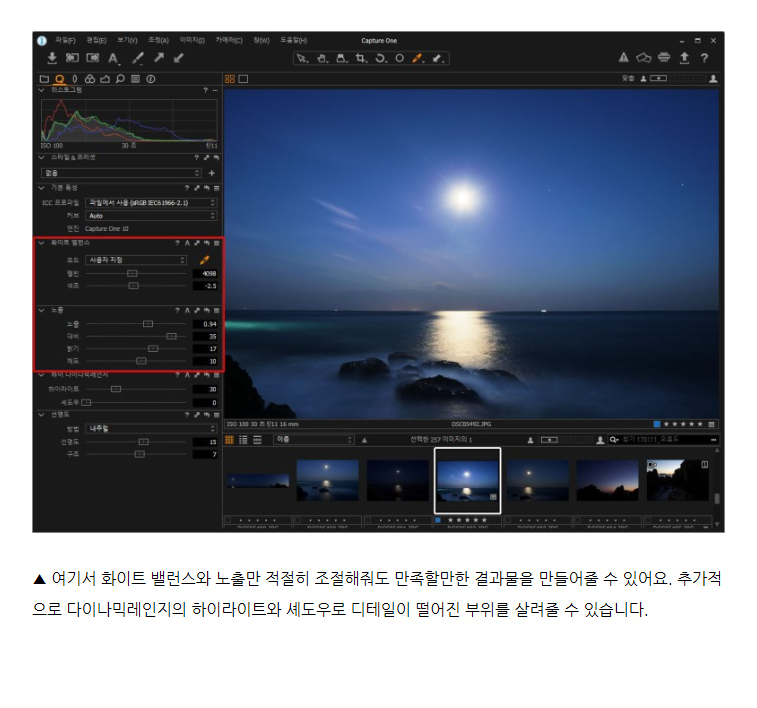The image size is (757, 708).
Task: Select the text annotation 'A' toolbar icon
Action: [x=113, y=58]
